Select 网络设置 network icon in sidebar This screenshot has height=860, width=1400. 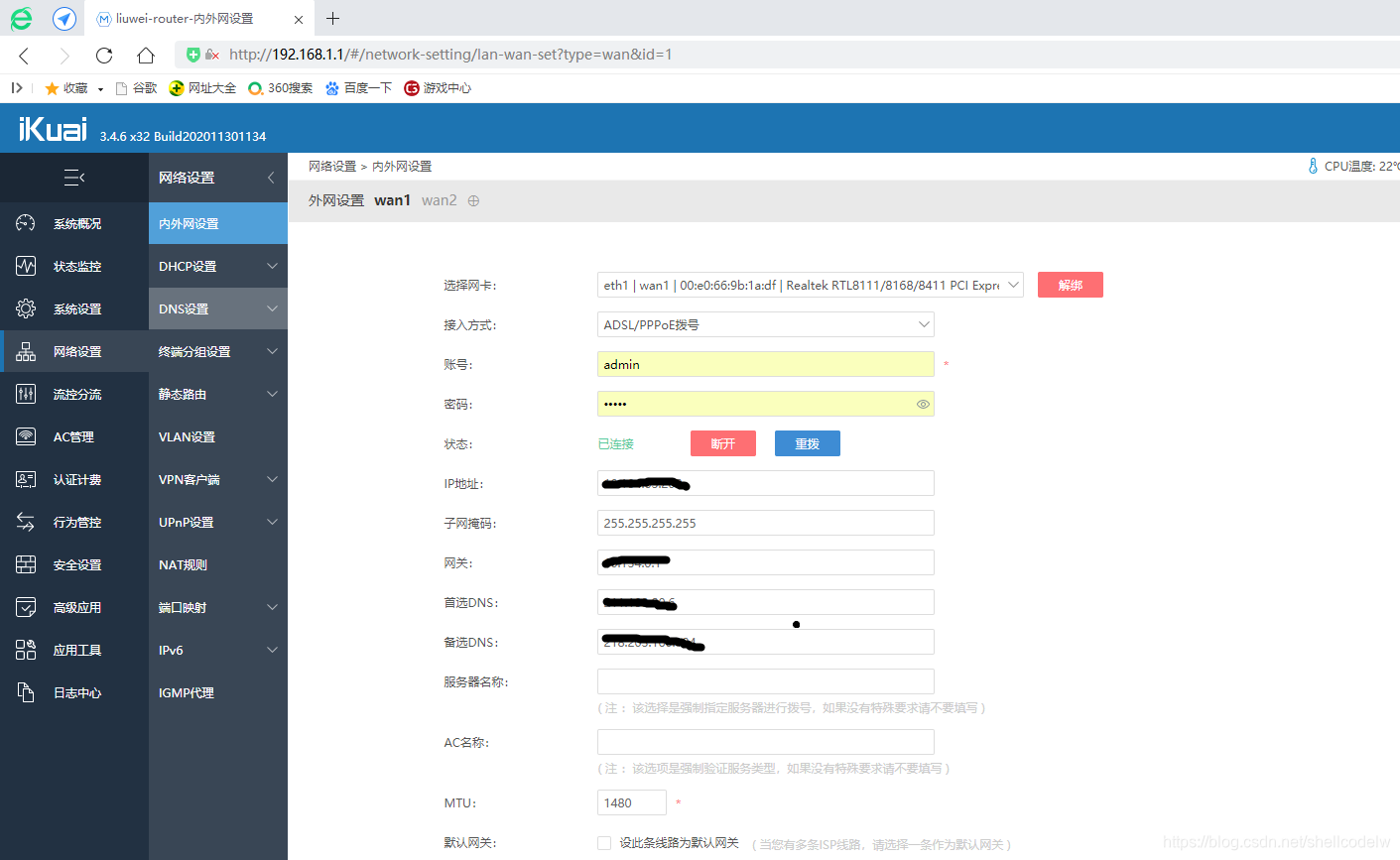coord(26,351)
